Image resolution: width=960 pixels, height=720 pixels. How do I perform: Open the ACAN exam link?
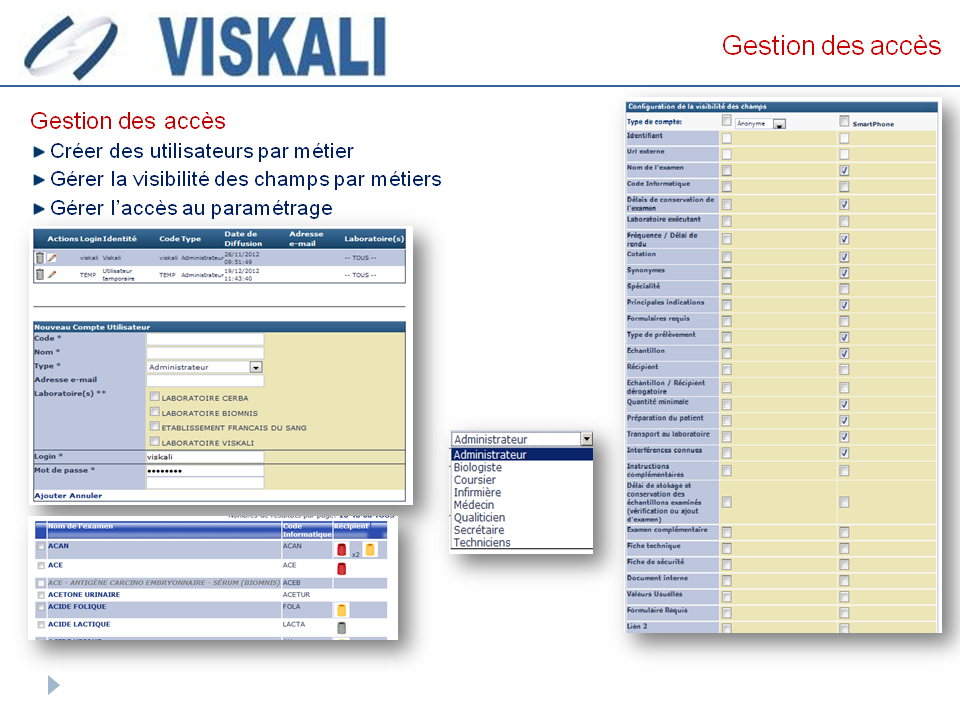58,546
